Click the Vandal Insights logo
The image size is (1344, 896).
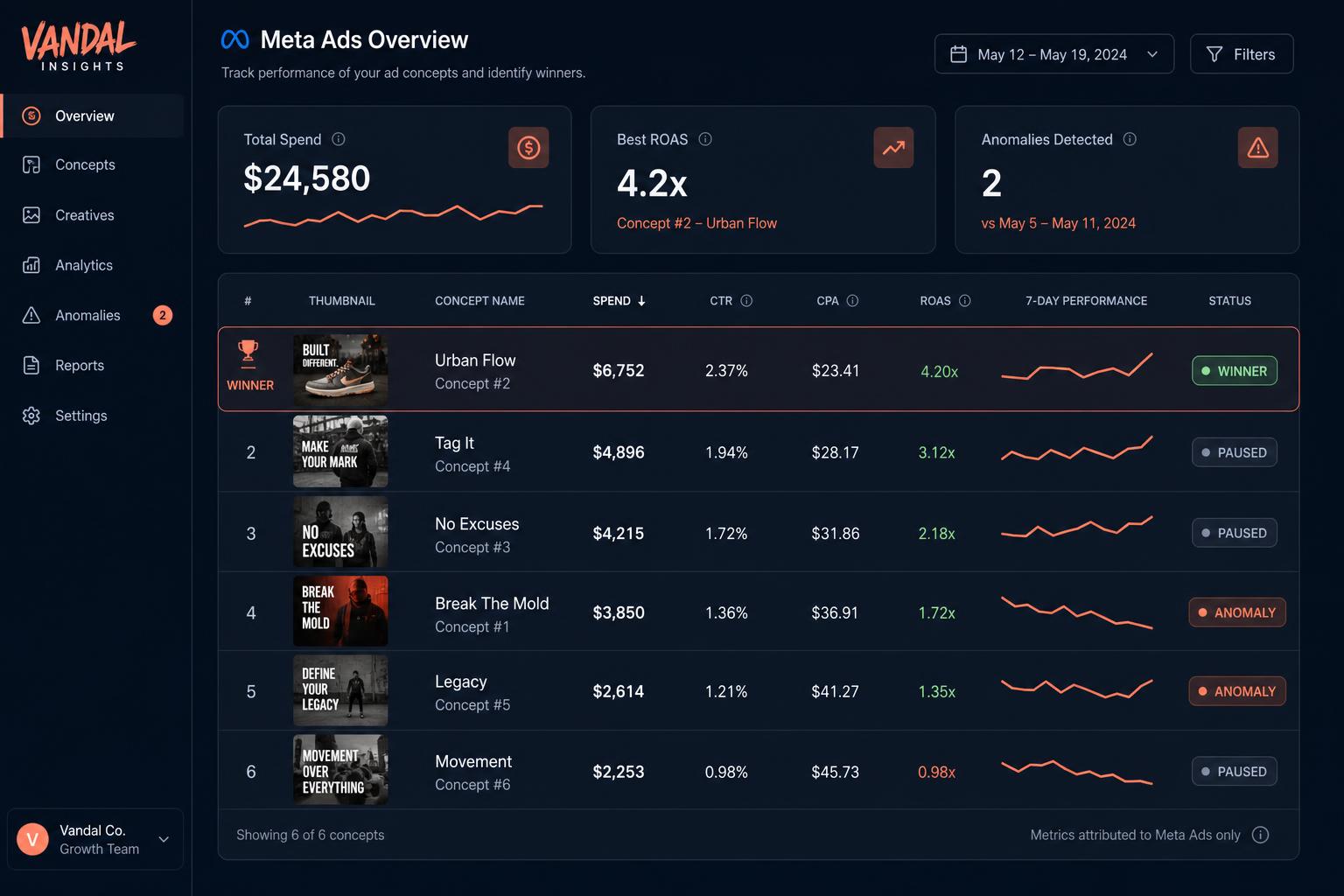(79, 45)
